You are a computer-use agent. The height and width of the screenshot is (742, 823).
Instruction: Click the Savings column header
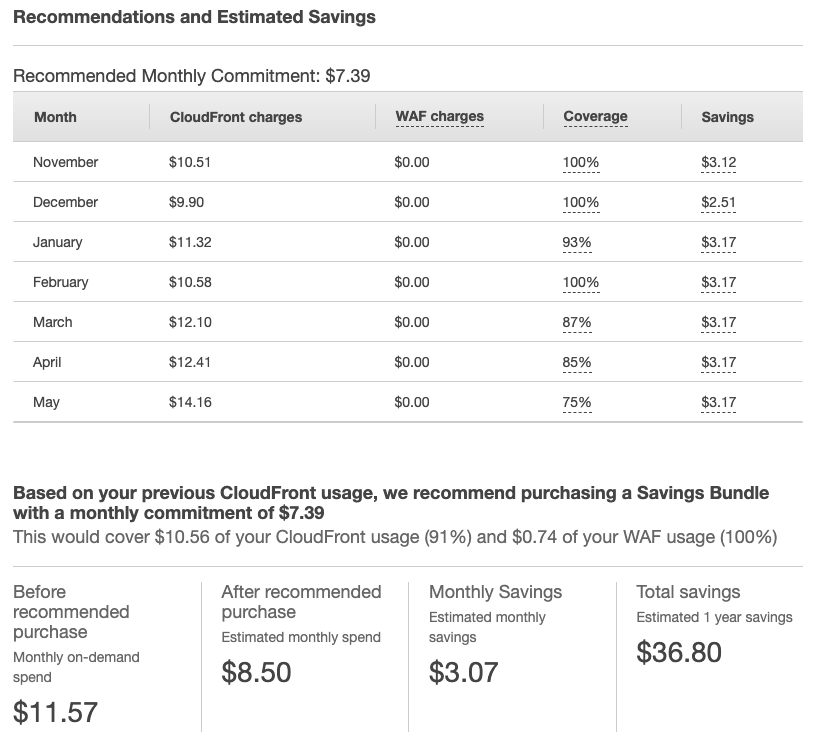(727, 117)
